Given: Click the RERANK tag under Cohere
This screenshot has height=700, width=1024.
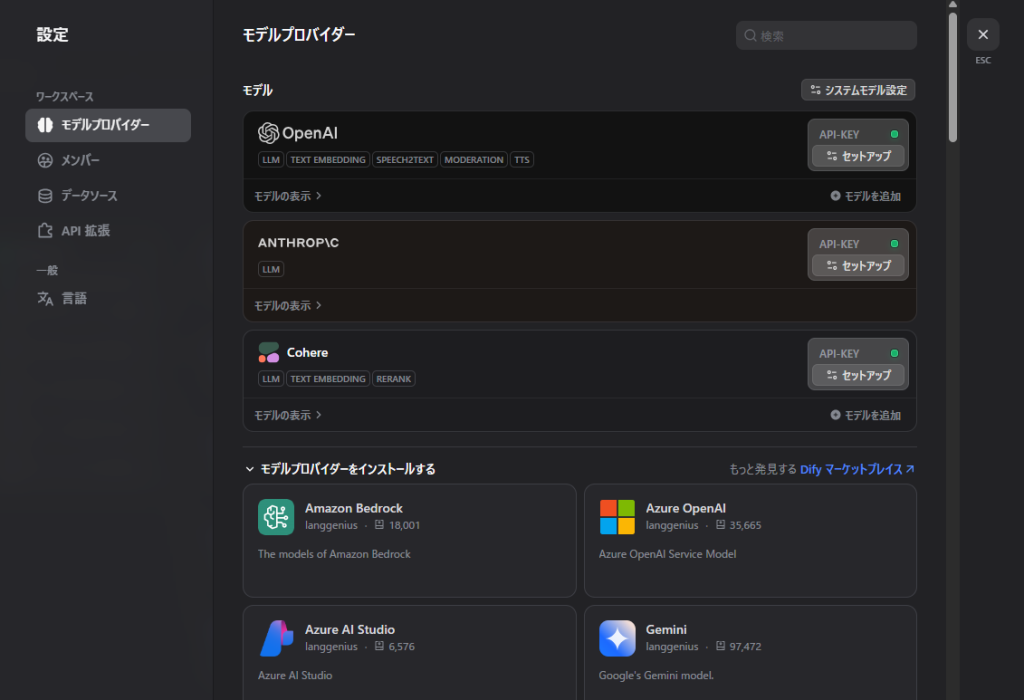Looking at the screenshot, I should (x=394, y=379).
